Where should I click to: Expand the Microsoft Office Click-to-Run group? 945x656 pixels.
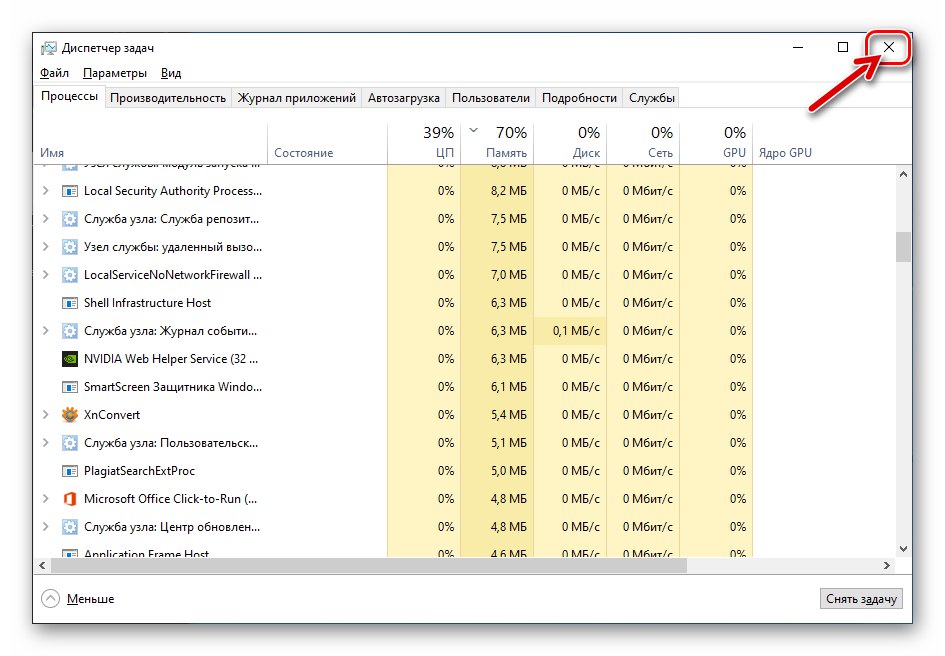(x=45, y=499)
